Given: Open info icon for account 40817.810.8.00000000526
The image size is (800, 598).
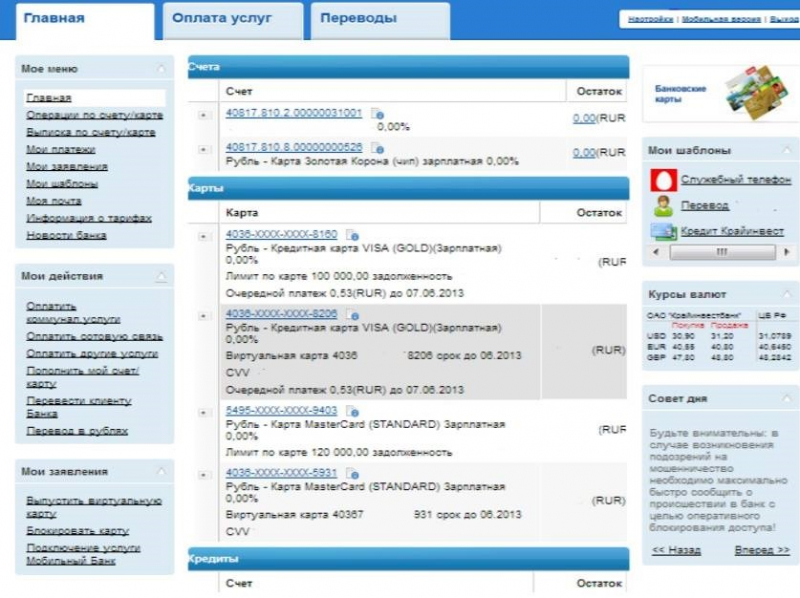Looking at the screenshot, I should 377,148.
